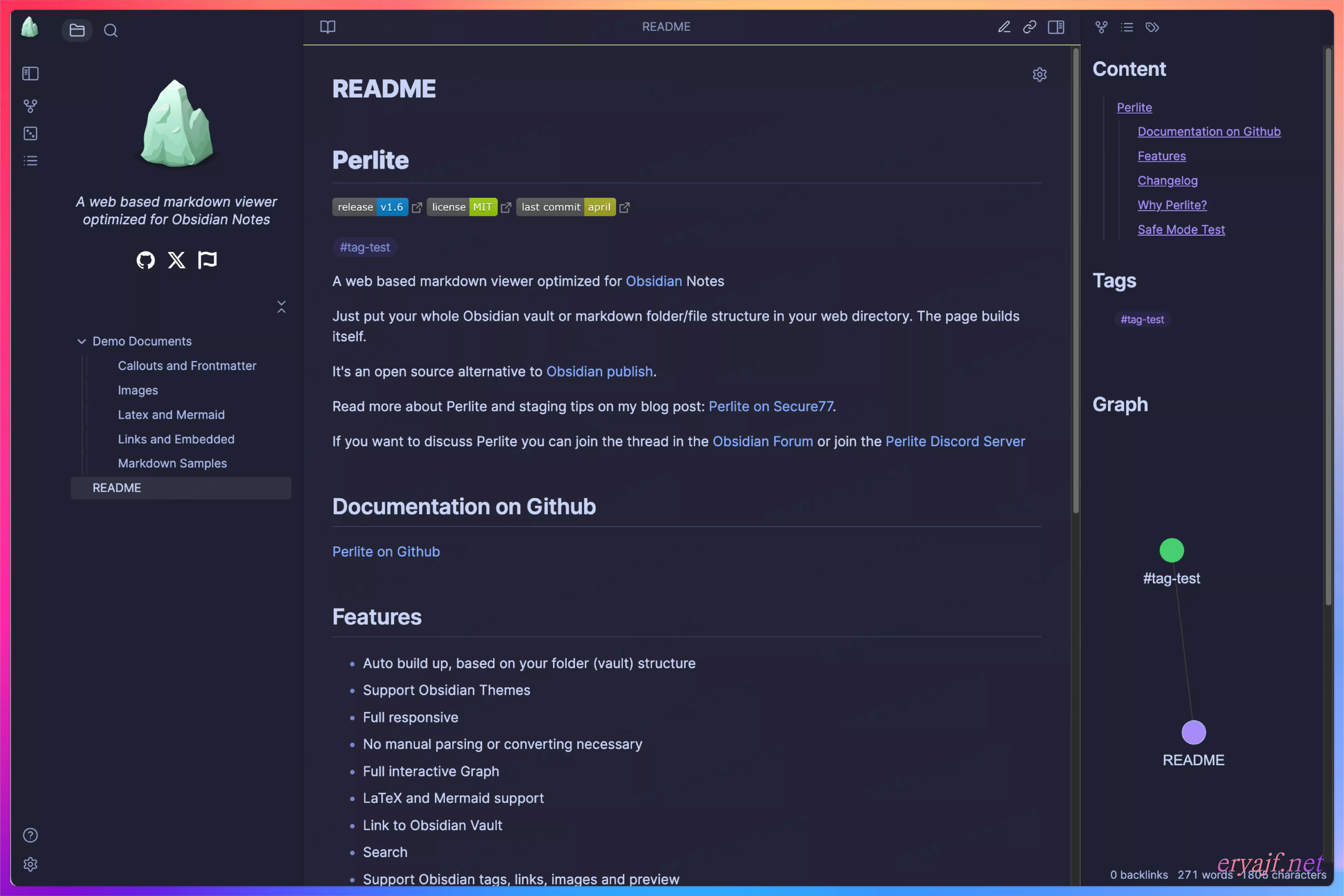This screenshot has height=896, width=1344.
Task: Open the help question mark icon
Action: 30,835
